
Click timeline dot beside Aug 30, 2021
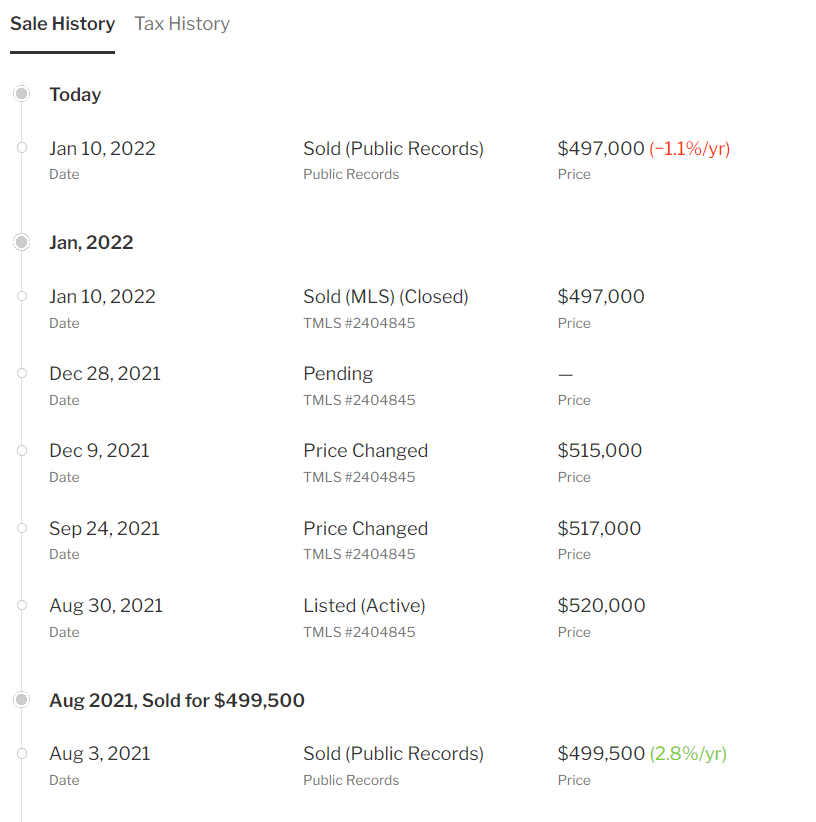[x=22, y=605]
